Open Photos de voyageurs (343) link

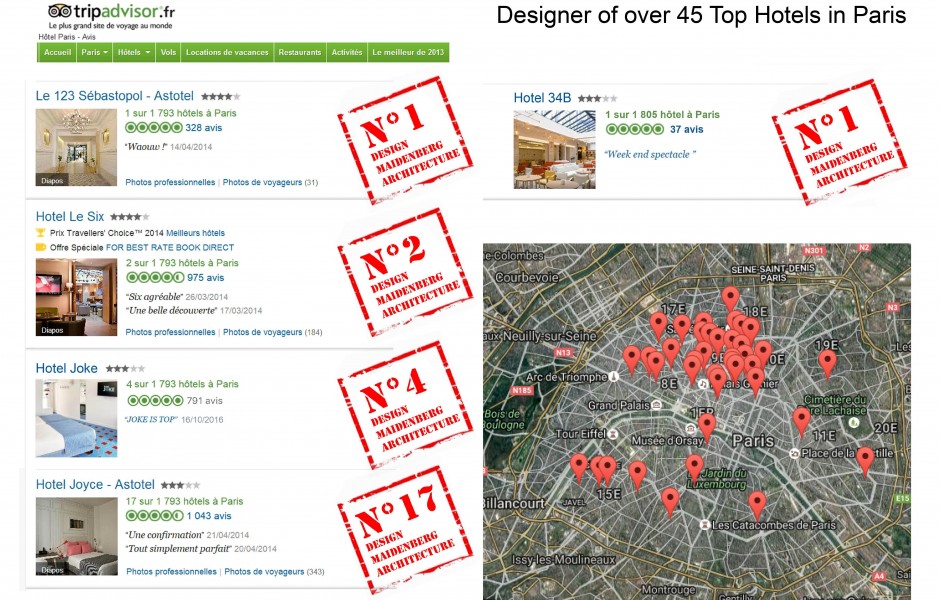point(274,572)
